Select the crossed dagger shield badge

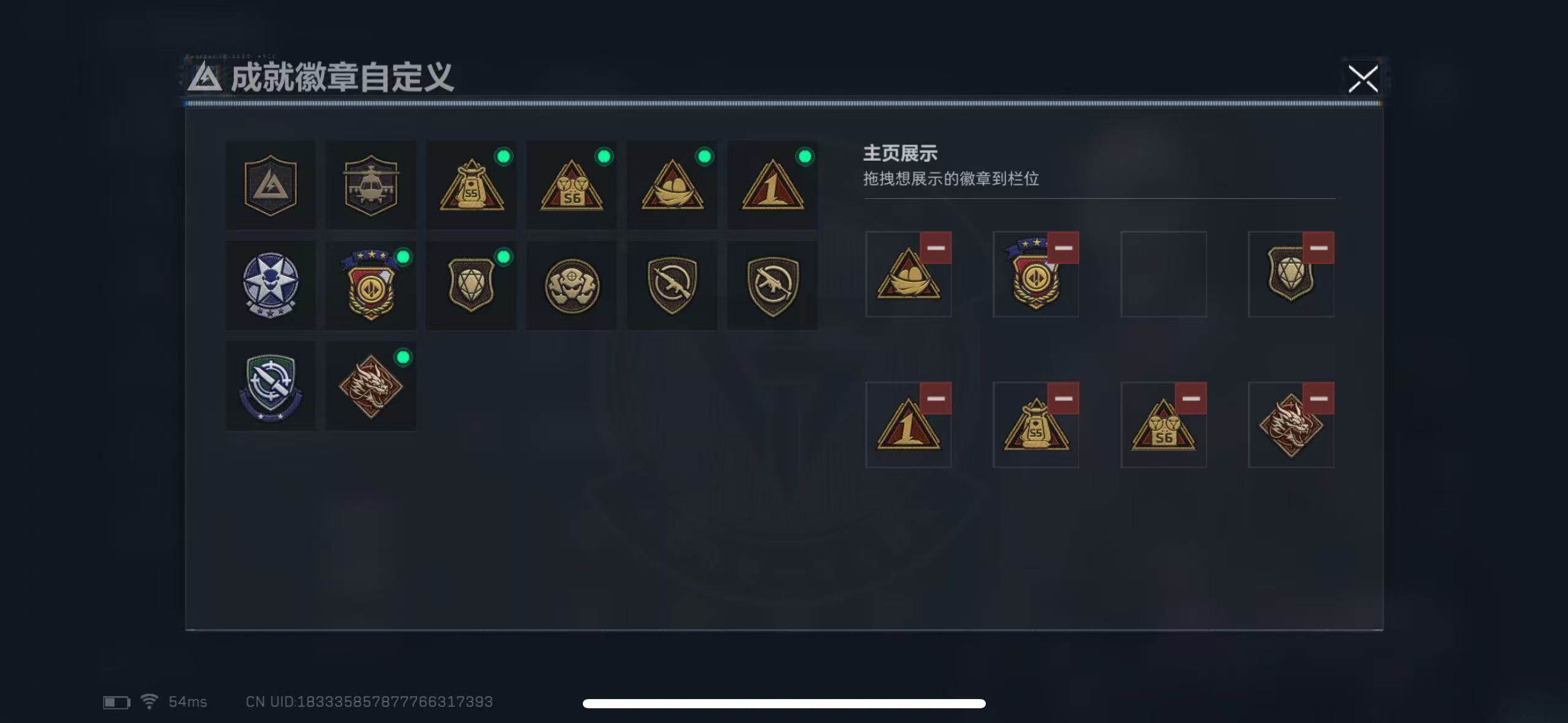coord(271,386)
